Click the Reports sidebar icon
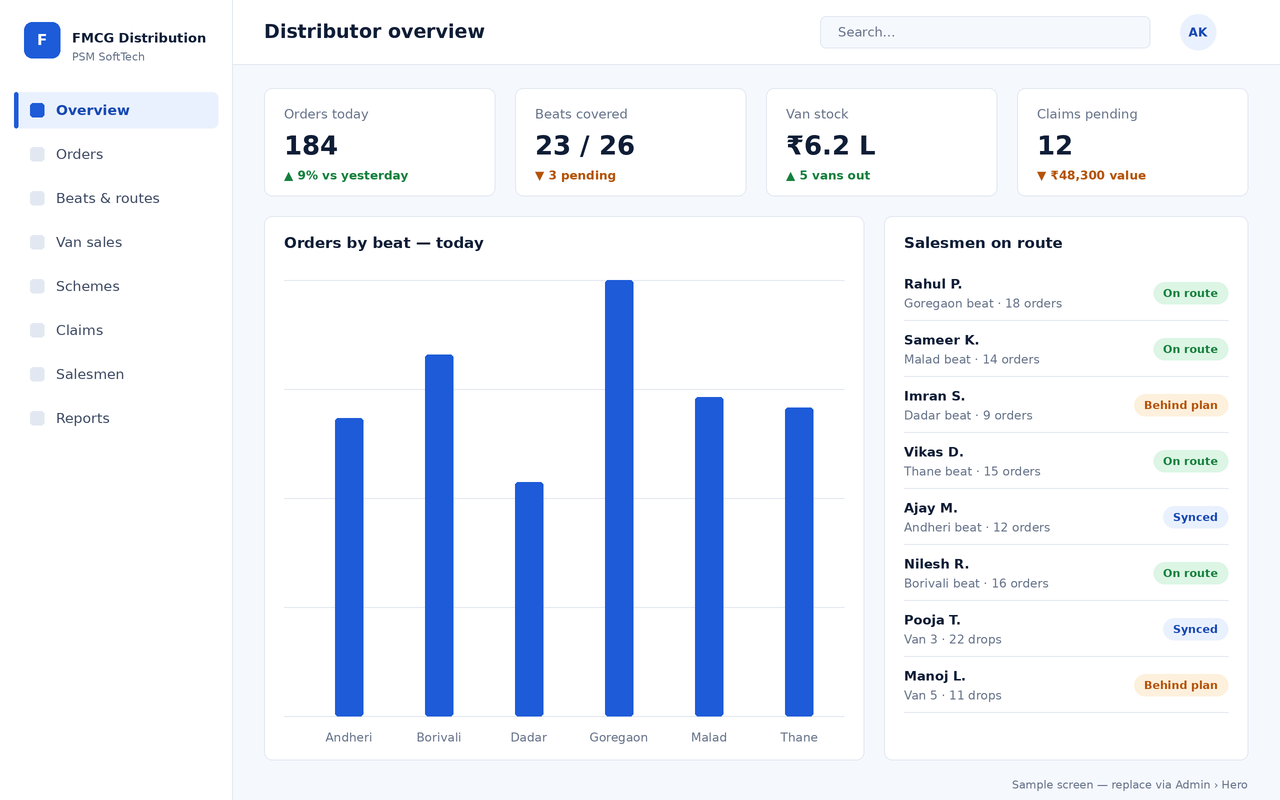This screenshot has width=1280, height=800. click(x=37, y=418)
